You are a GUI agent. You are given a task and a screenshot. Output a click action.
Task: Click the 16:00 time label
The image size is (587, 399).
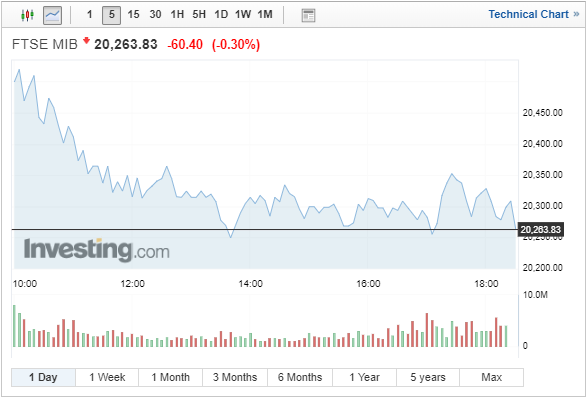point(368,284)
